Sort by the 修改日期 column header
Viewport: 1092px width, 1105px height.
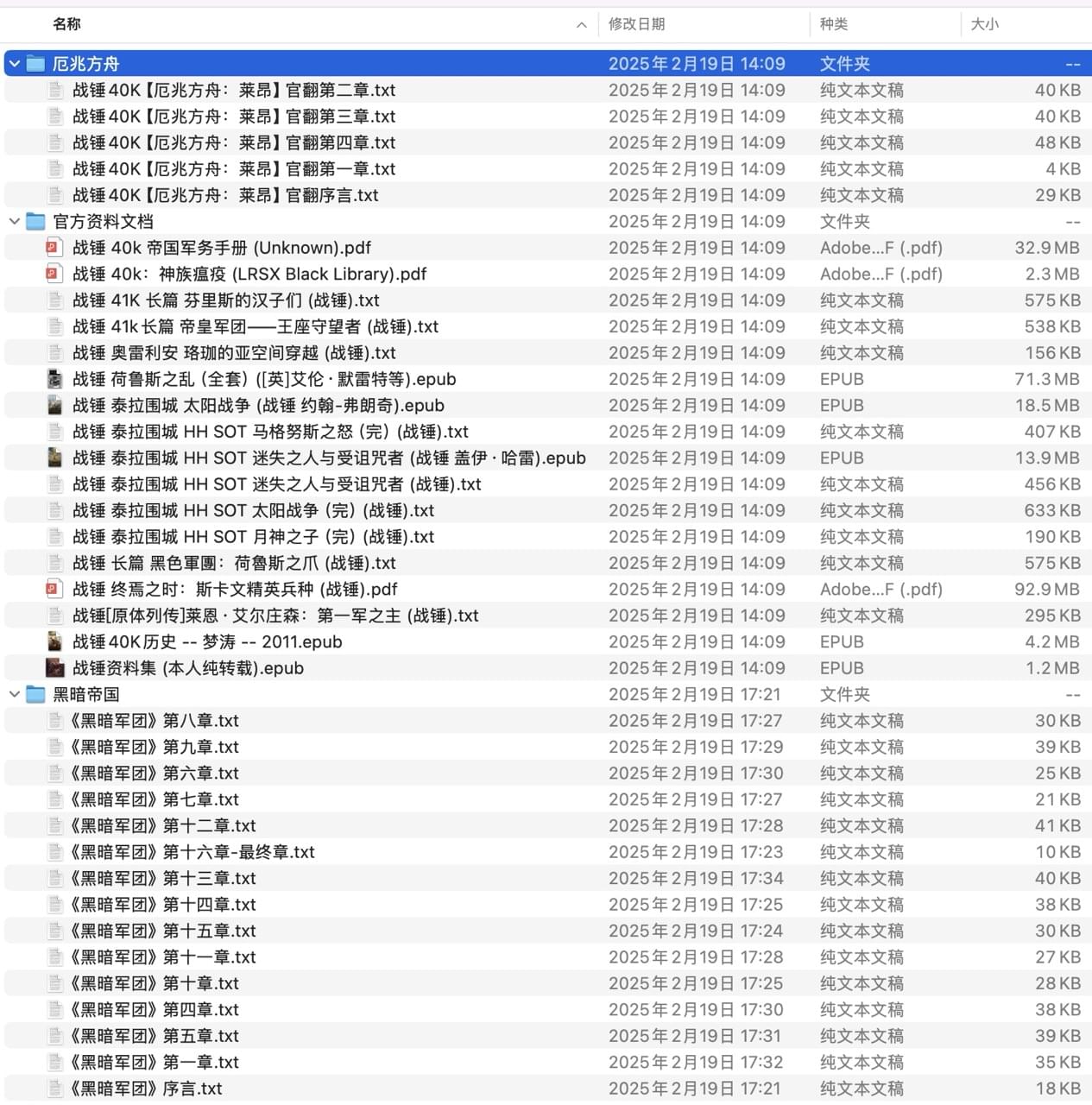pos(637,24)
